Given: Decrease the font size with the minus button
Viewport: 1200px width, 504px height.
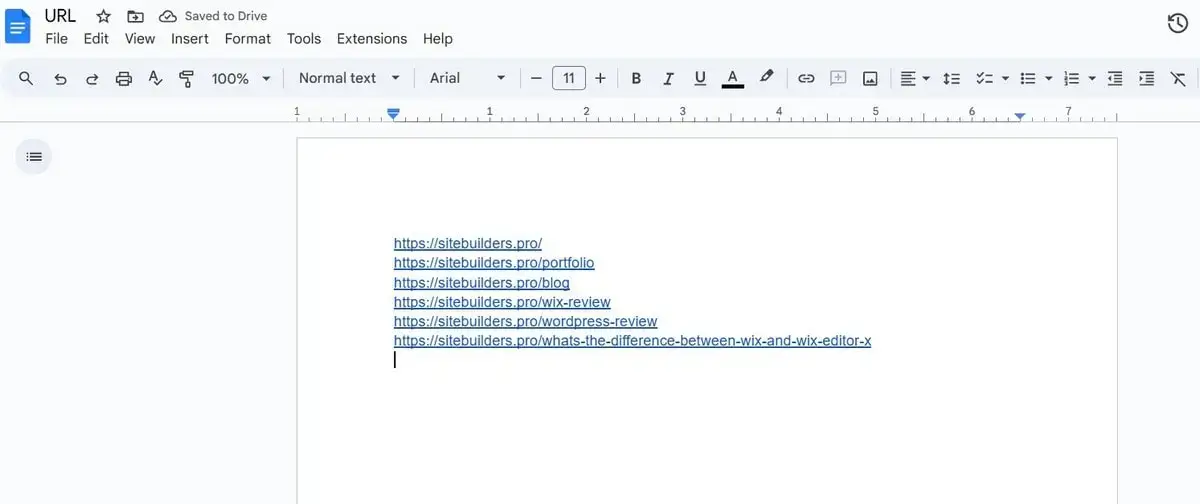Looking at the screenshot, I should 536,78.
